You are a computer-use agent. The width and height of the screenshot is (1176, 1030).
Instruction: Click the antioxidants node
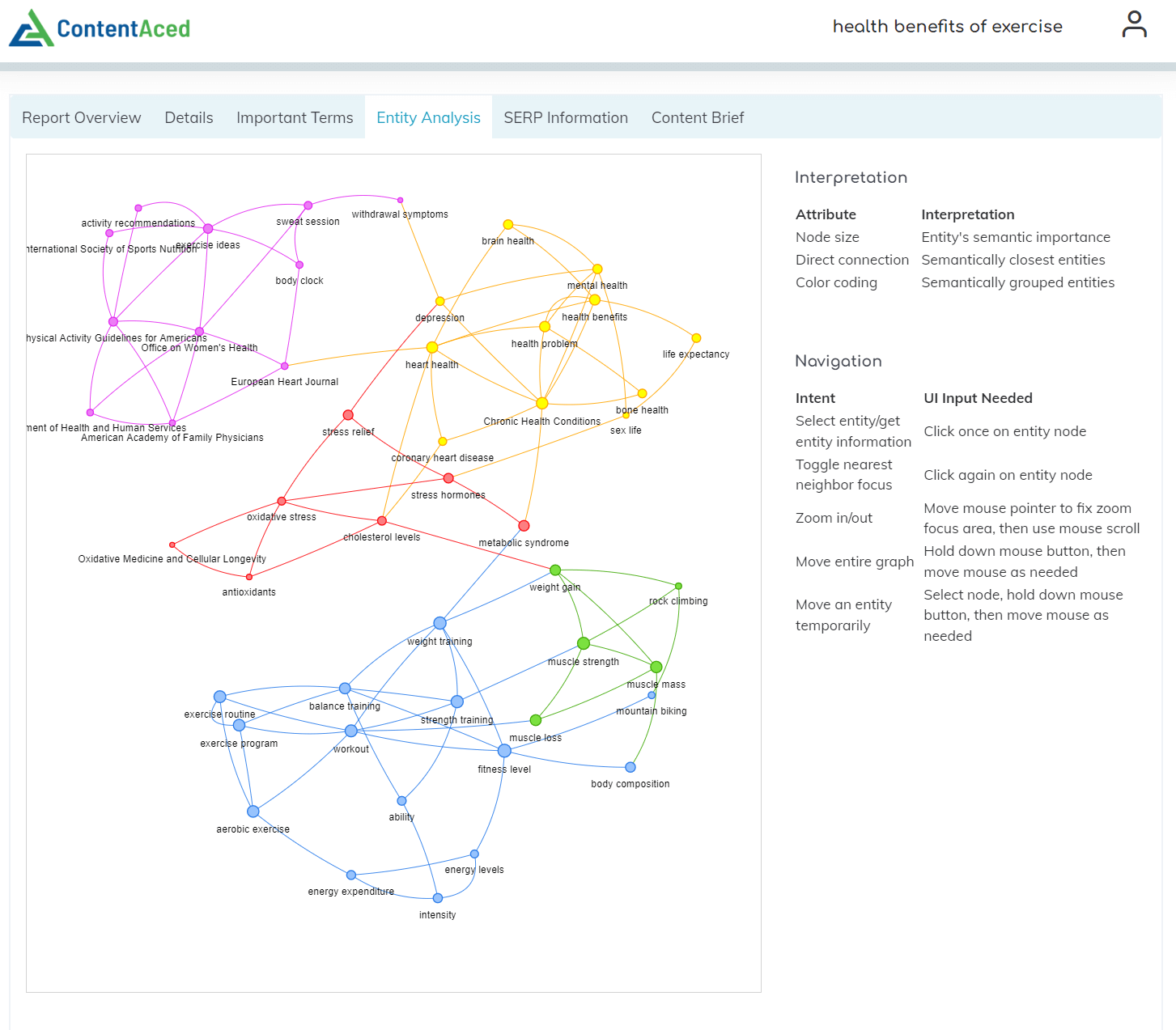pyautogui.click(x=249, y=577)
